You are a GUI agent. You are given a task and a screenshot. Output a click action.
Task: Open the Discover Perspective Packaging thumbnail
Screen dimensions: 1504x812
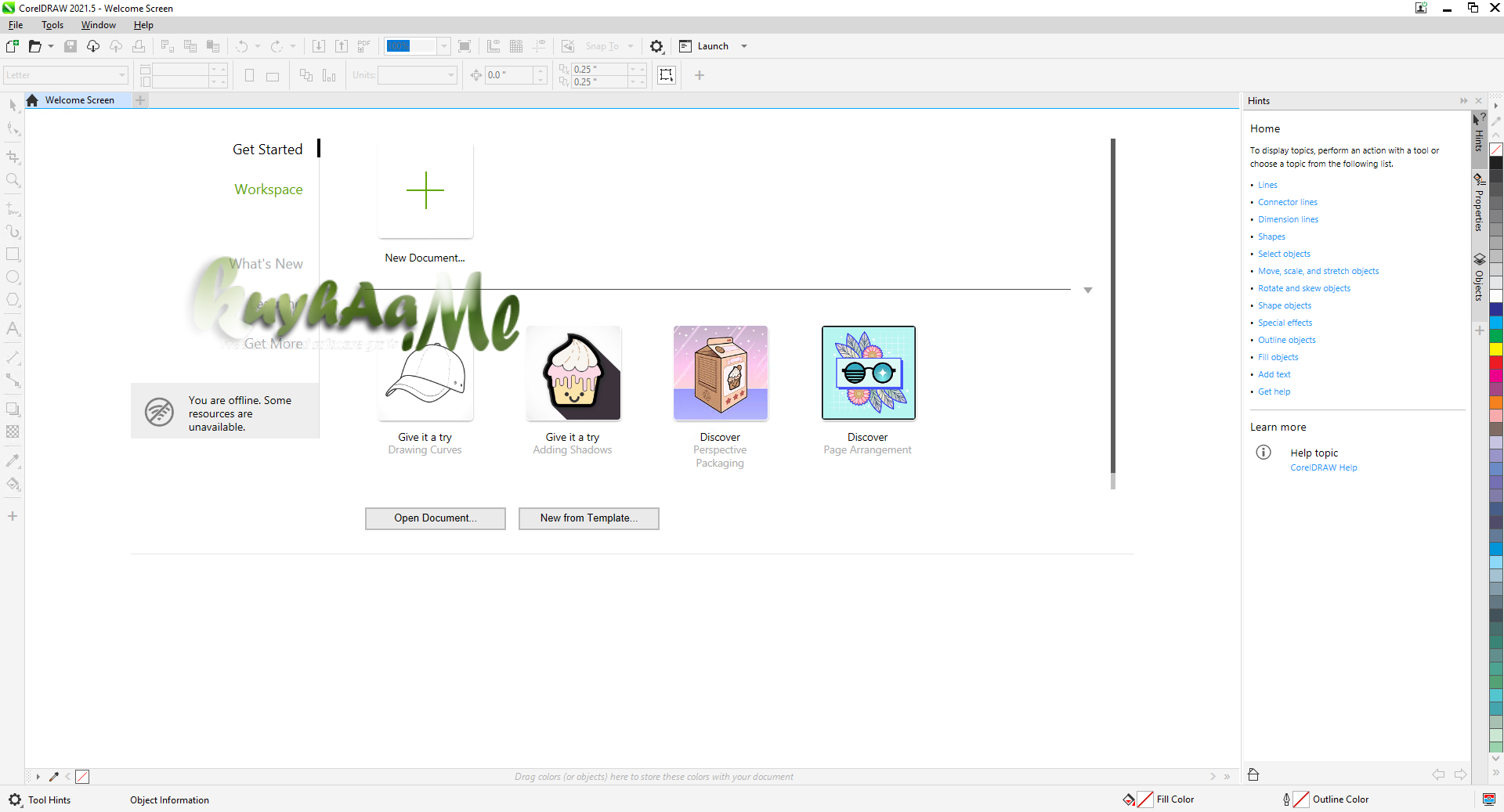[720, 374]
